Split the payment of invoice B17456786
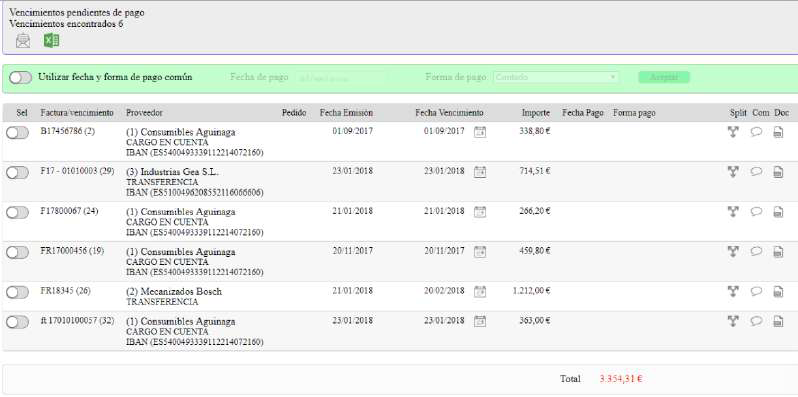The image size is (798, 397). tap(733, 132)
